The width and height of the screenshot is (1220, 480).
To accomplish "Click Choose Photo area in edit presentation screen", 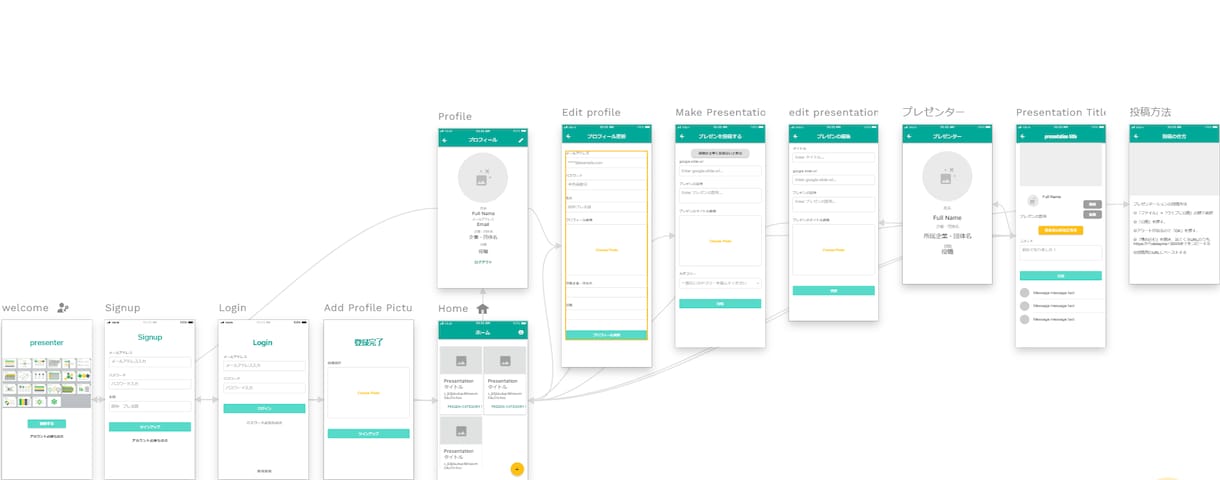I will coord(834,250).
